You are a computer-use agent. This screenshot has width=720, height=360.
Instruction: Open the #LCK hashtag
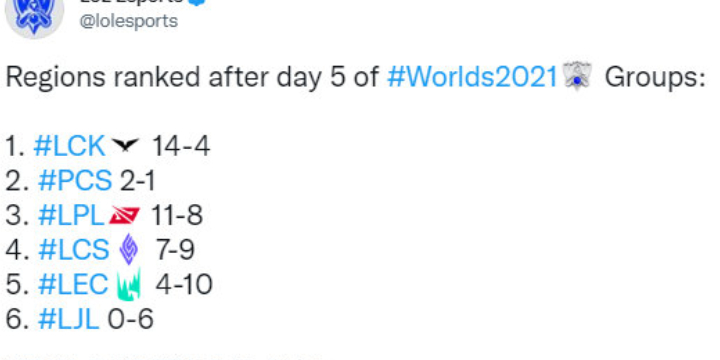pyautogui.click(x=69, y=146)
